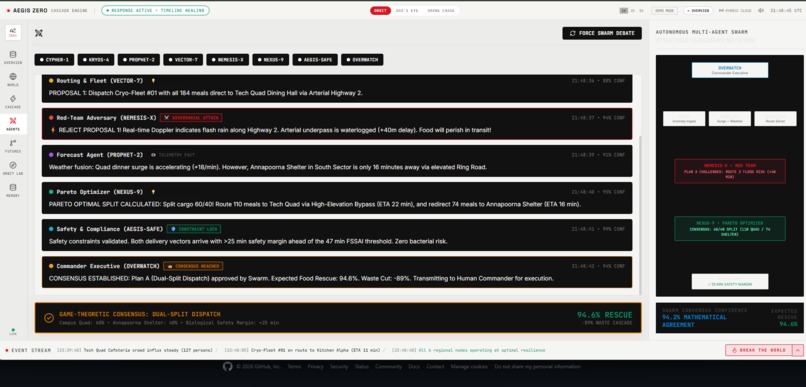Click the Tech Quad Cafeteria event stream entry

tap(135, 350)
